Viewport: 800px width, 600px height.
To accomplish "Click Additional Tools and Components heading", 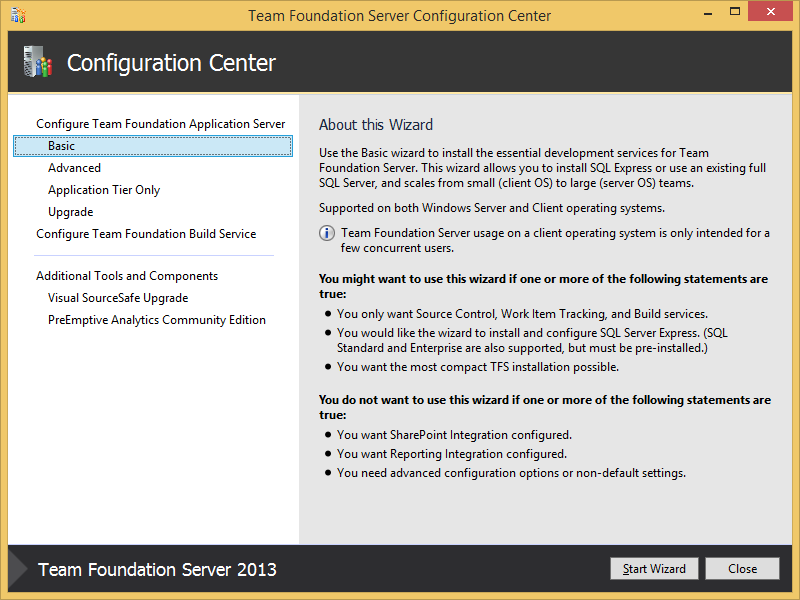I will [127, 276].
